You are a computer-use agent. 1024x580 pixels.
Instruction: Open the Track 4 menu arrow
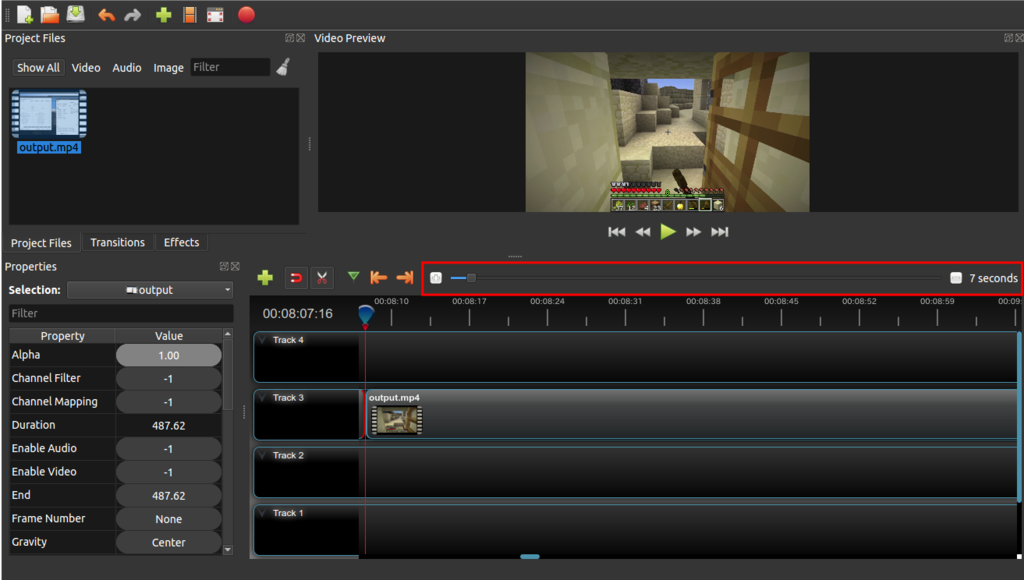[263, 340]
